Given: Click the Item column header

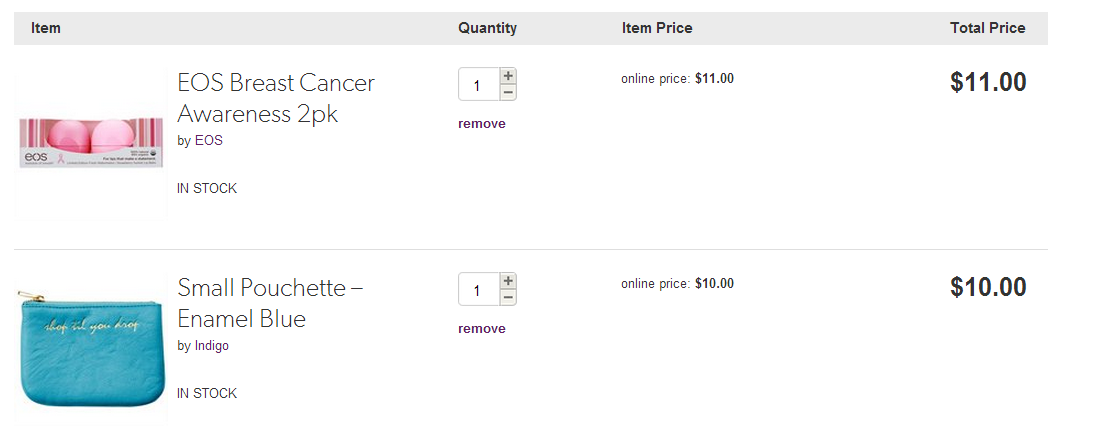Looking at the screenshot, I should (x=45, y=29).
